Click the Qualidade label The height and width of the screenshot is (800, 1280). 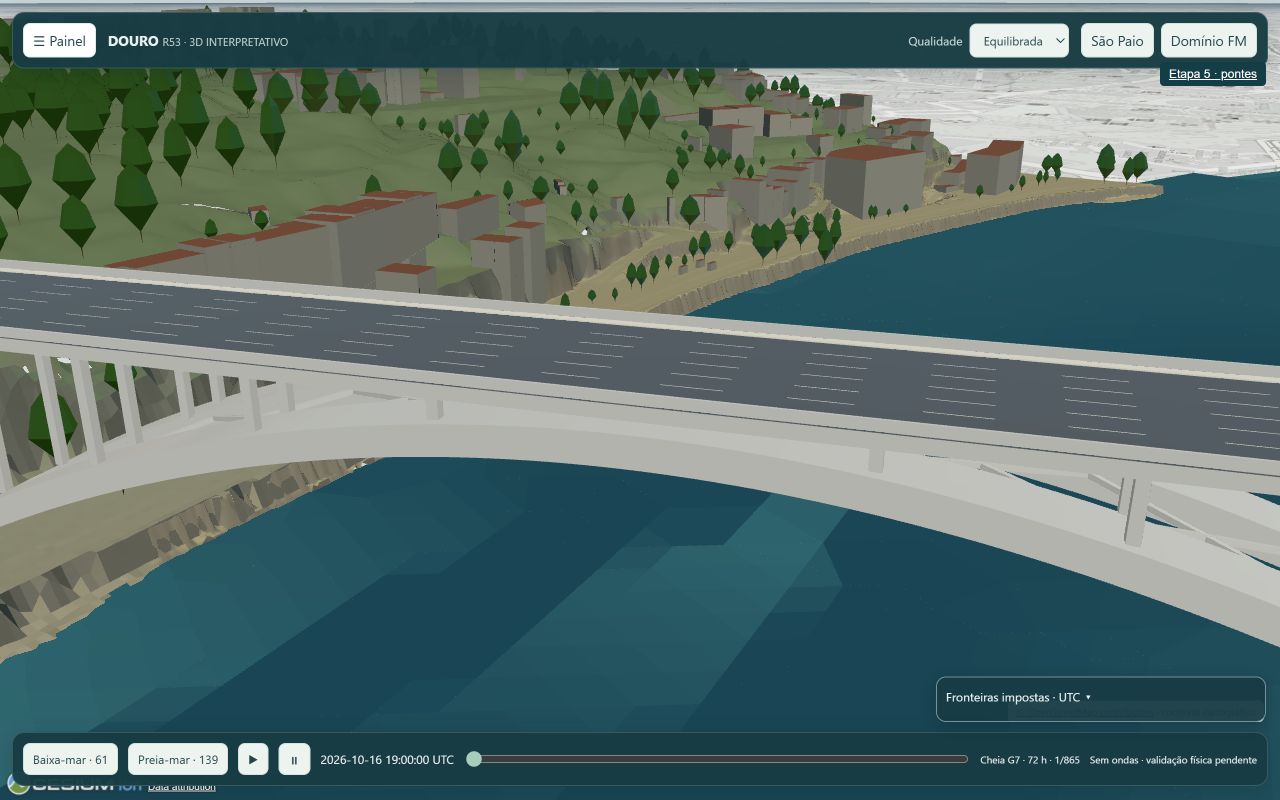pyautogui.click(x=935, y=41)
